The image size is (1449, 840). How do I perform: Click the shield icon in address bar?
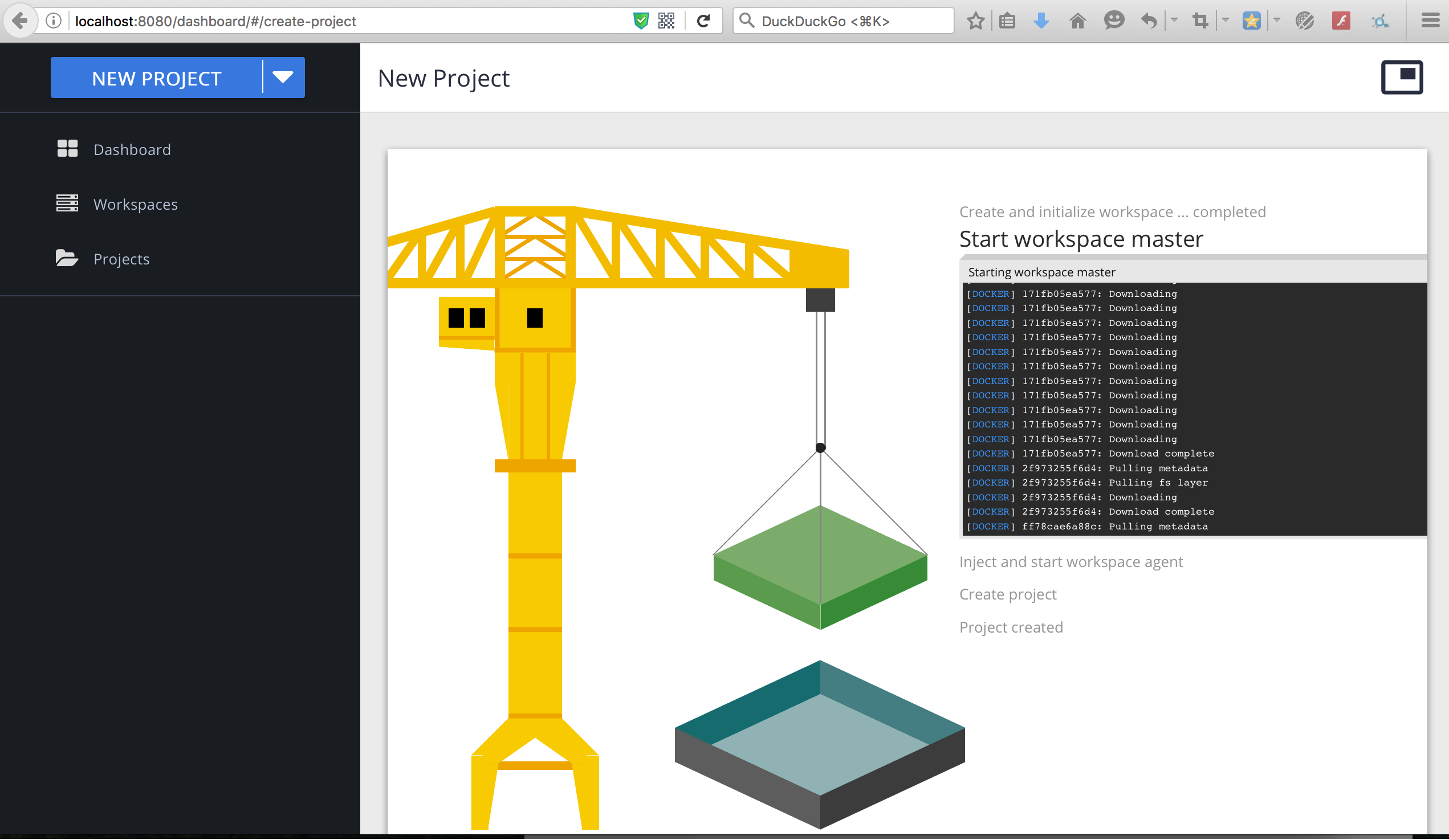[x=641, y=21]
